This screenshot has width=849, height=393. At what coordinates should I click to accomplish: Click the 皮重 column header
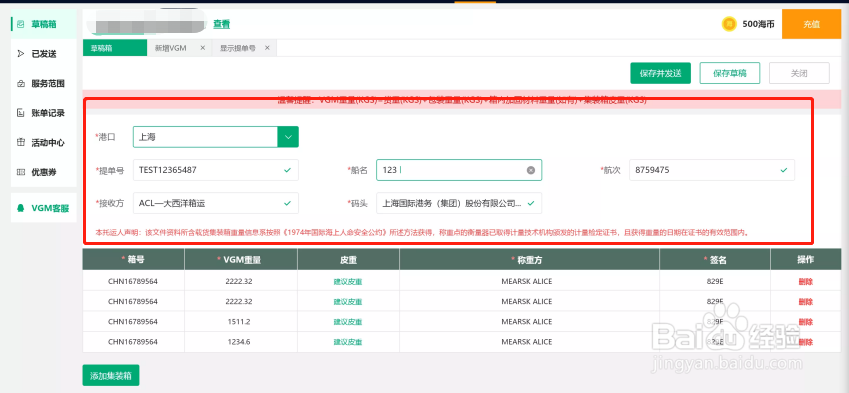point(349,259)
